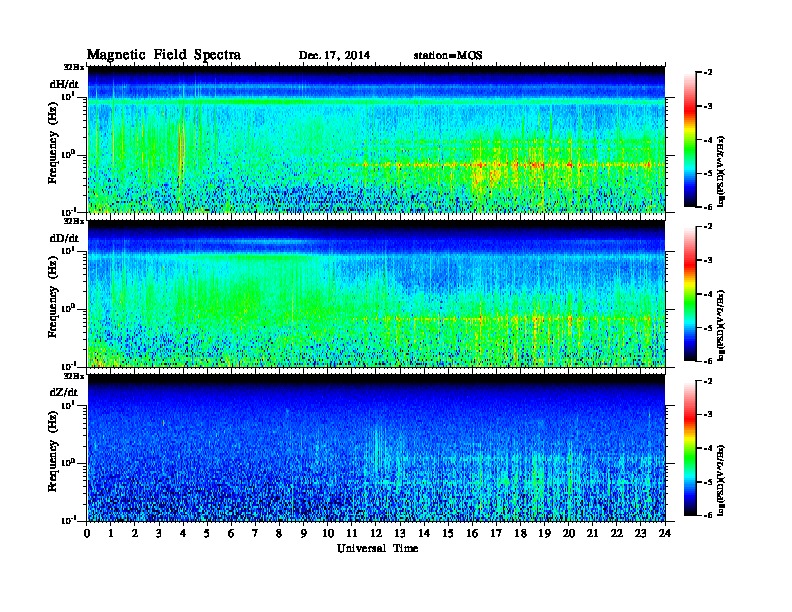Click the color bar beside the dD/dt panel
The image size is (792, 612).
(690, 293)
